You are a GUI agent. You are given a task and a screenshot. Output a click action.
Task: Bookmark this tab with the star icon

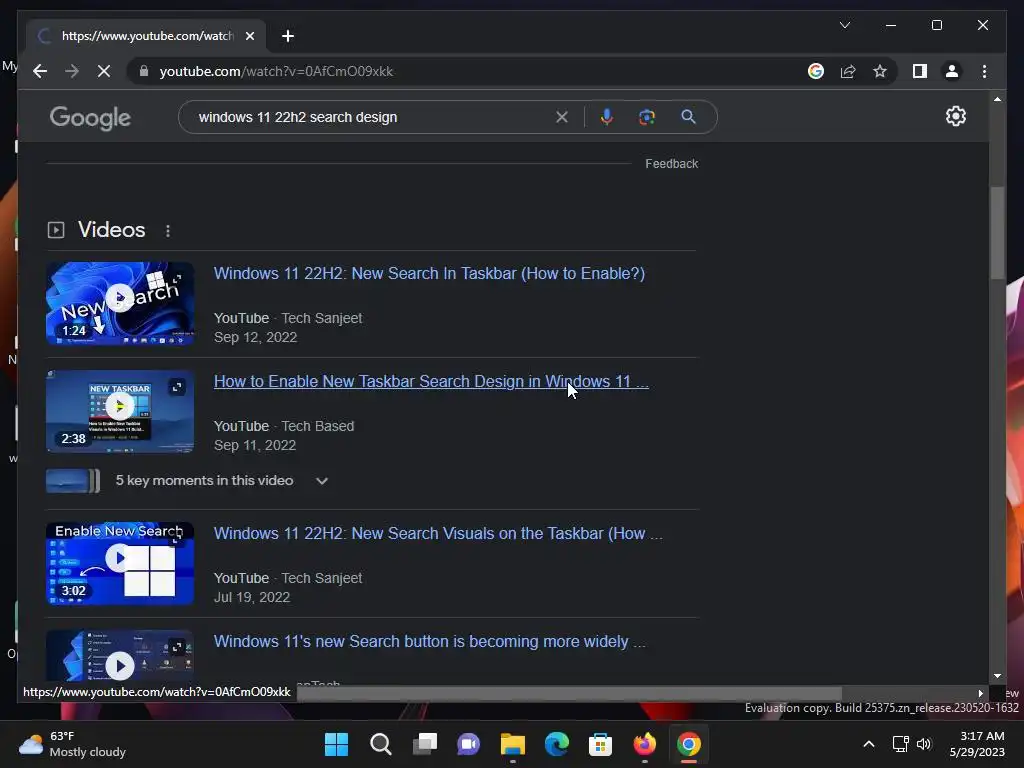pos(880,71)
